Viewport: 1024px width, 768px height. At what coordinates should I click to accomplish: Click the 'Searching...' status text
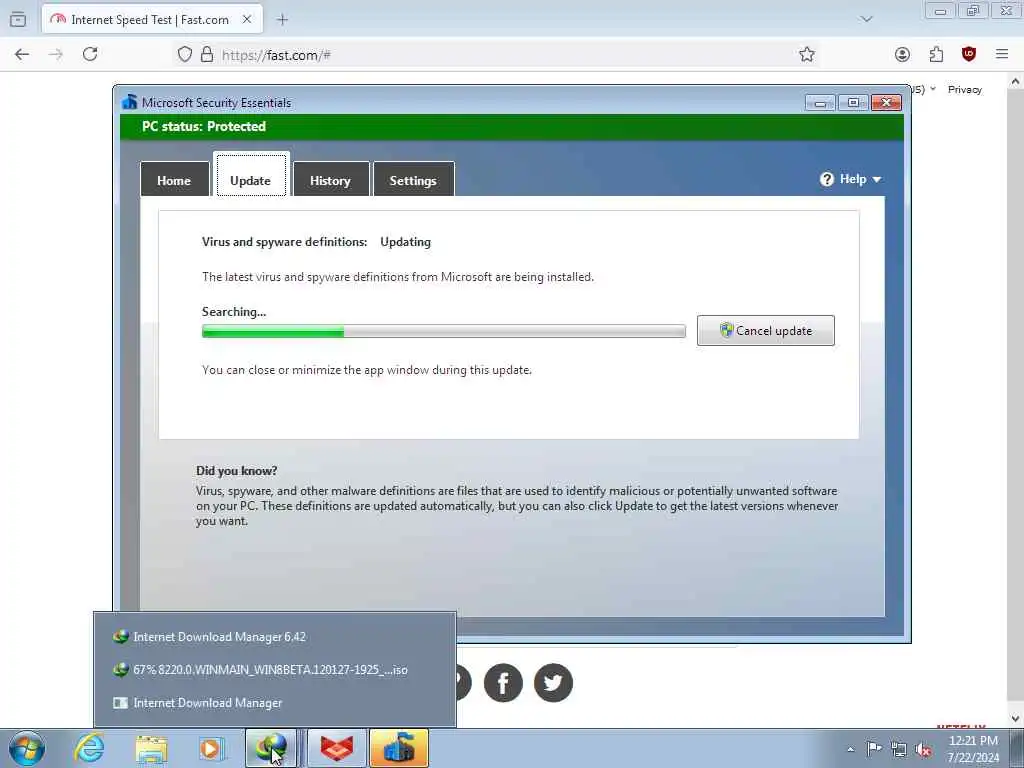pos(234,312)
